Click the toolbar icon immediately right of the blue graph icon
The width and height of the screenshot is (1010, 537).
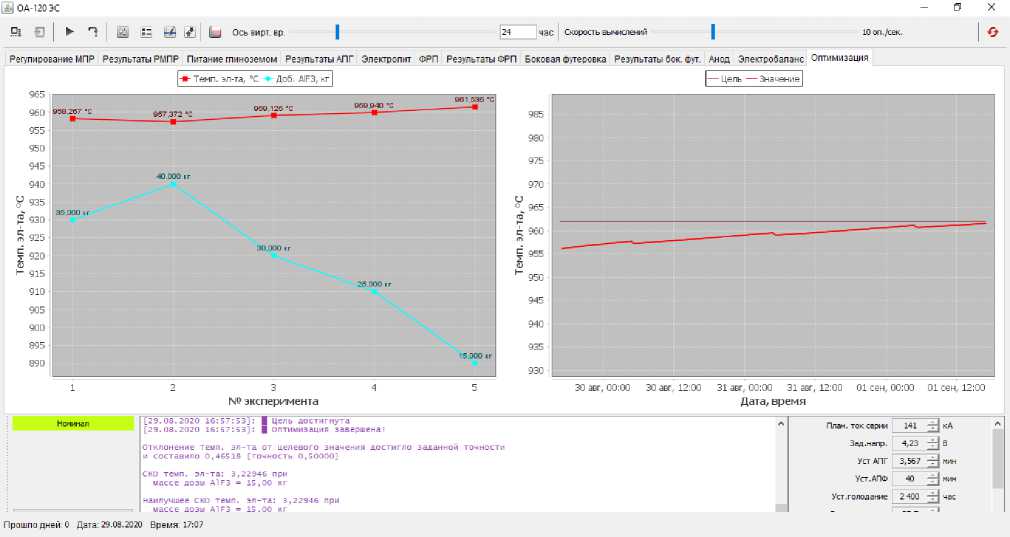(x=190, y=32)
